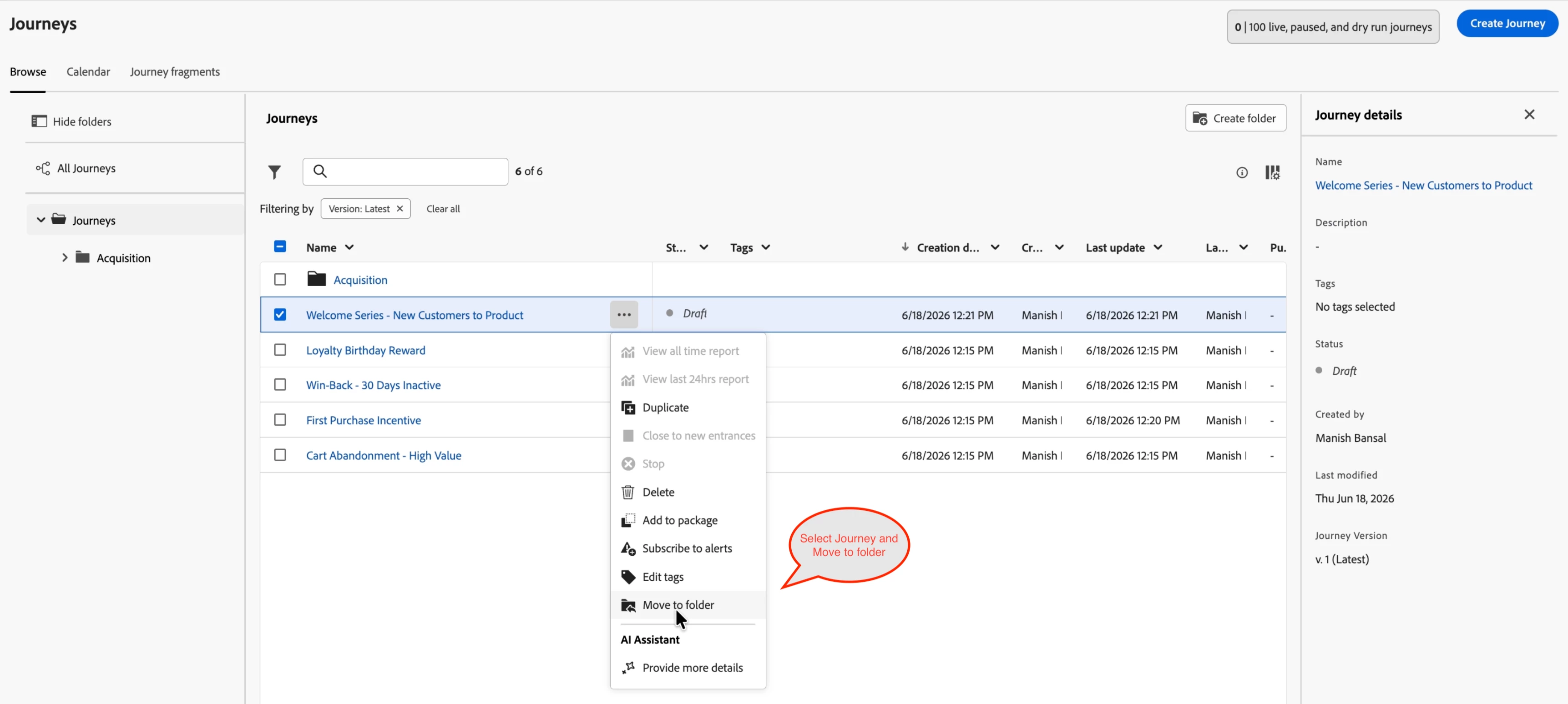Viewport: 1568px width, 704px height.
Task: Switch to the Journey fragments tab
Action: click(175, 72)
